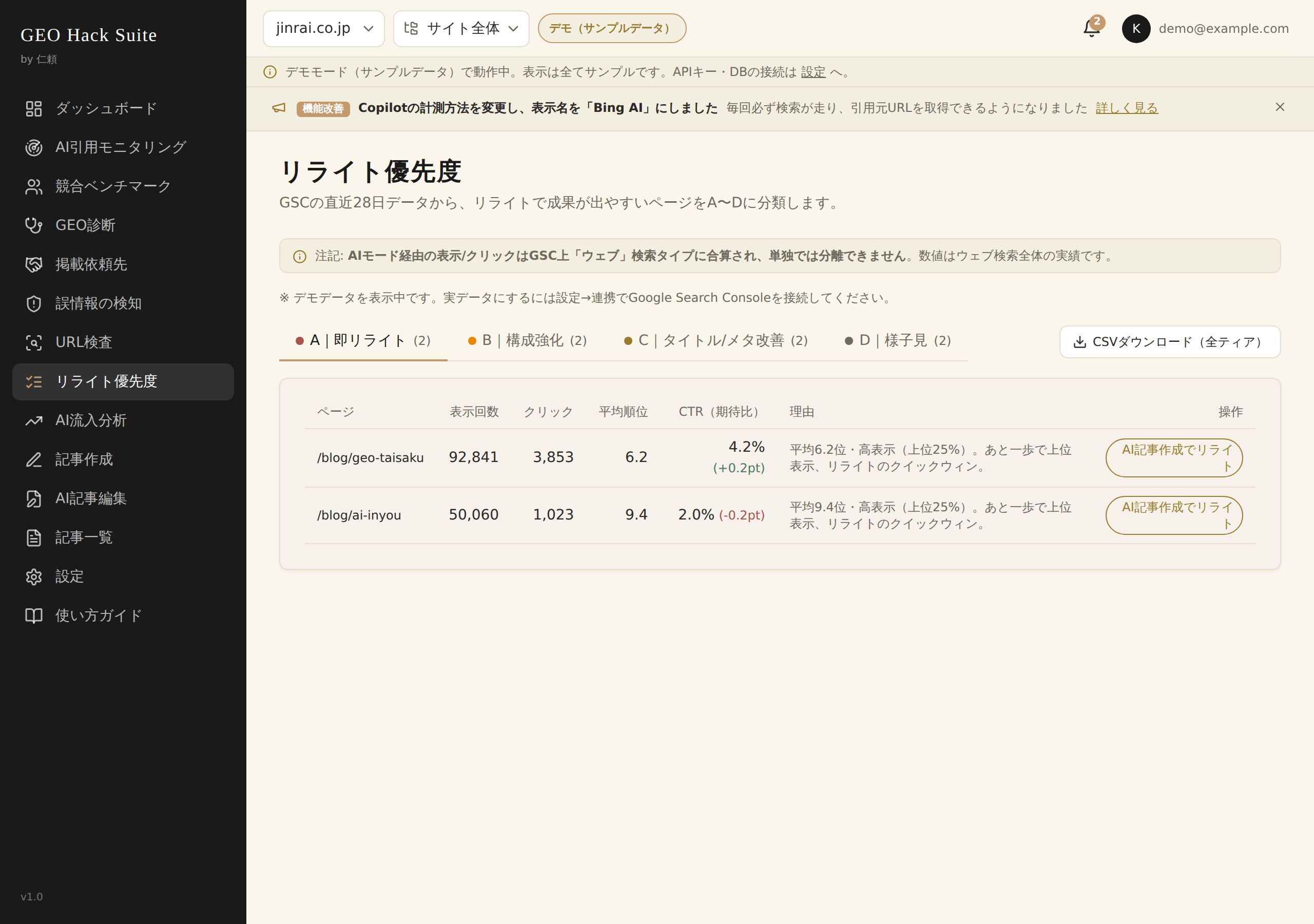Follow the 設定 link in demo banner
Screen dimensions: 1314x924
[x=813, y=72]
